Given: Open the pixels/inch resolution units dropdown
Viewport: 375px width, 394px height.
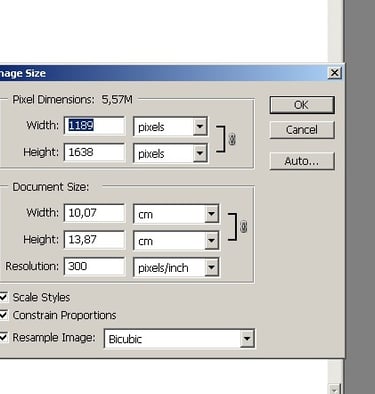Looking at the screenshot, I should [176, 267].
